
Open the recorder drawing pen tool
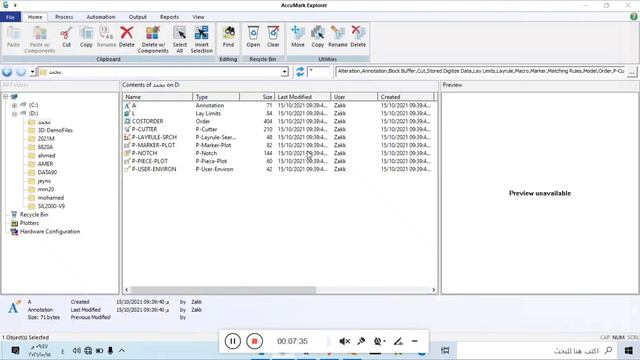coord(398,341)
